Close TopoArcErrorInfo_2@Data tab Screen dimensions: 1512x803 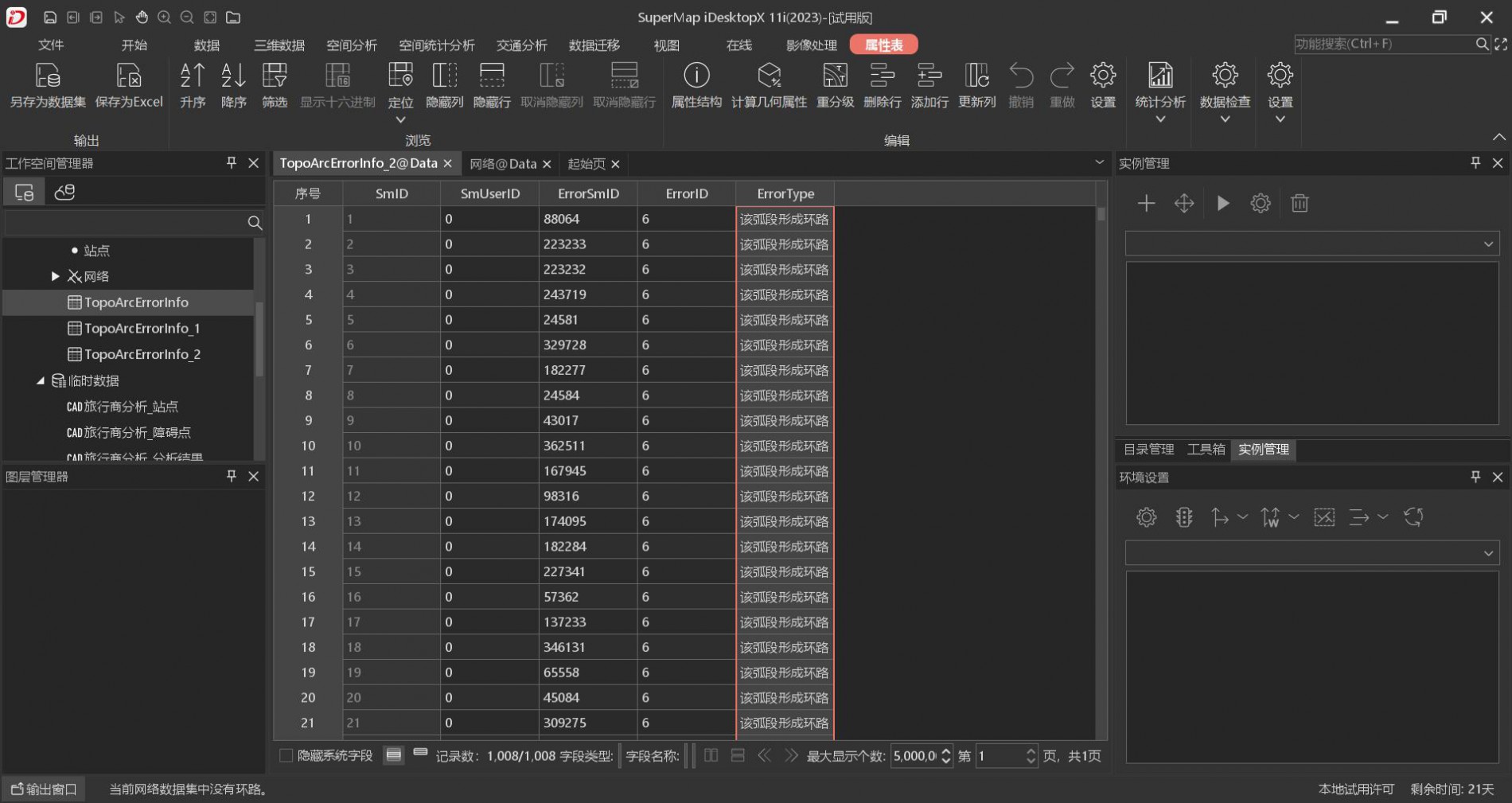coord(447,163)
